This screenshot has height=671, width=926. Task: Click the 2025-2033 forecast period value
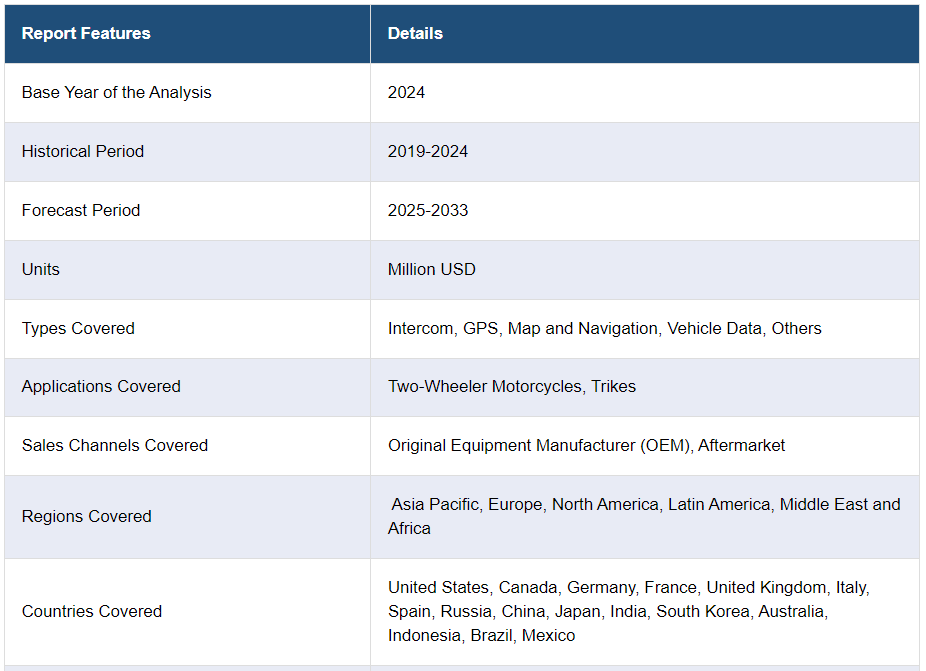[428, 210]
